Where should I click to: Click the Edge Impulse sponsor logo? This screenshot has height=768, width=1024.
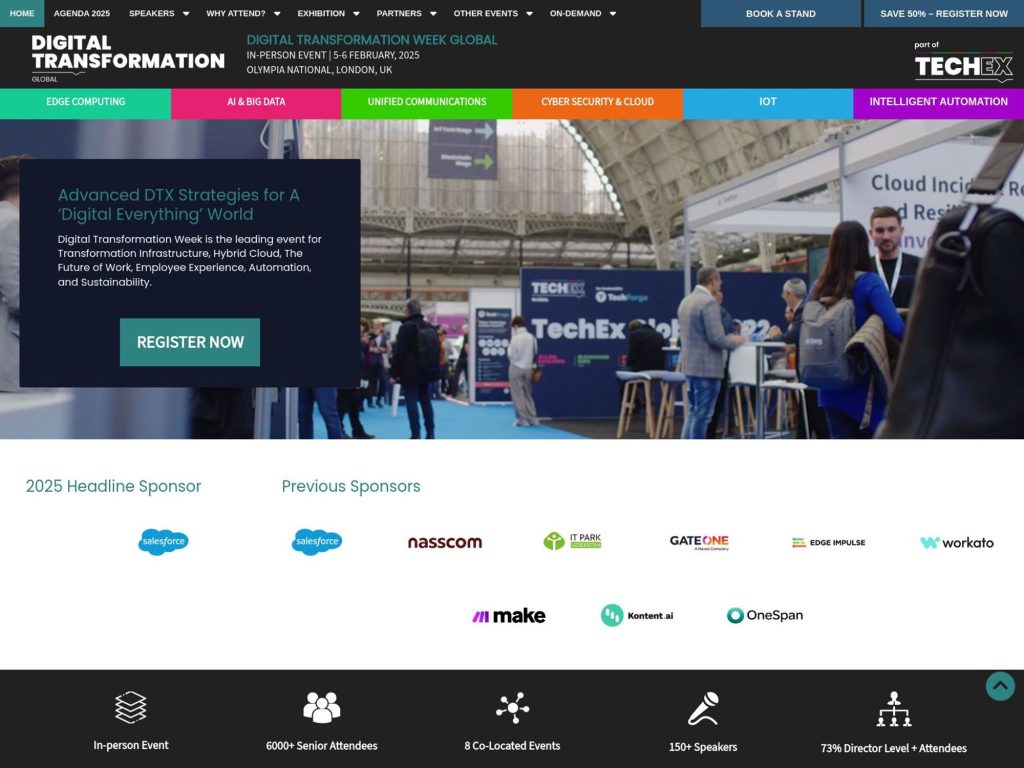tap(828, 541)
